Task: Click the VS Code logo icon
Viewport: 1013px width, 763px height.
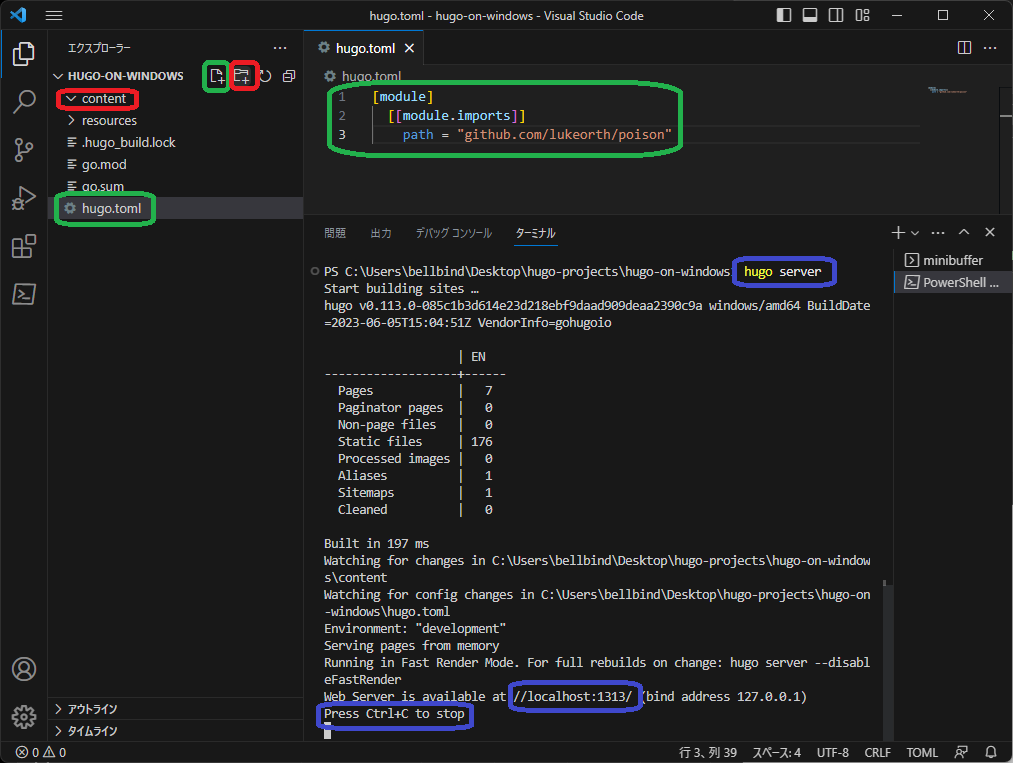Action: [x=19, y=15]
